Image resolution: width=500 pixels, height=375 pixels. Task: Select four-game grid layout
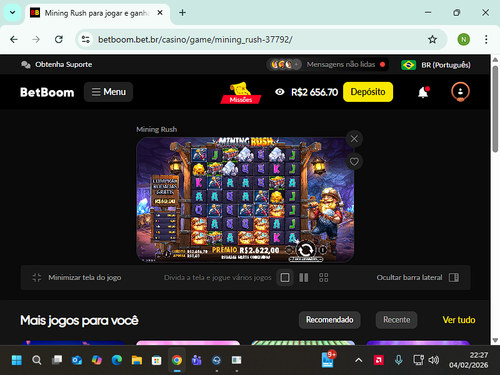pyautogui.click(x=323, y=277)
